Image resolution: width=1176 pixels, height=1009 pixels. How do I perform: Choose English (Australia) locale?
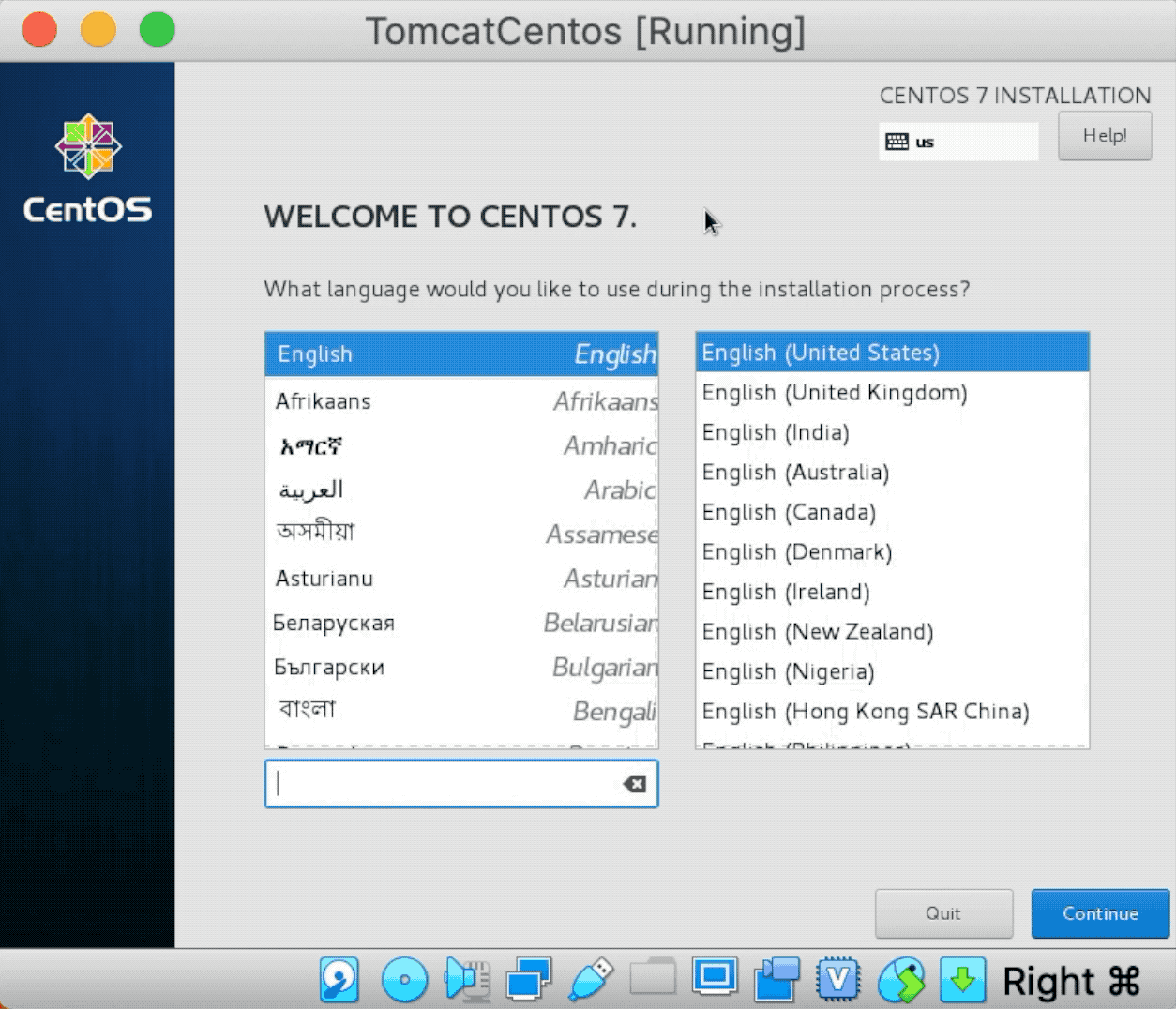[x=892, y=473]
